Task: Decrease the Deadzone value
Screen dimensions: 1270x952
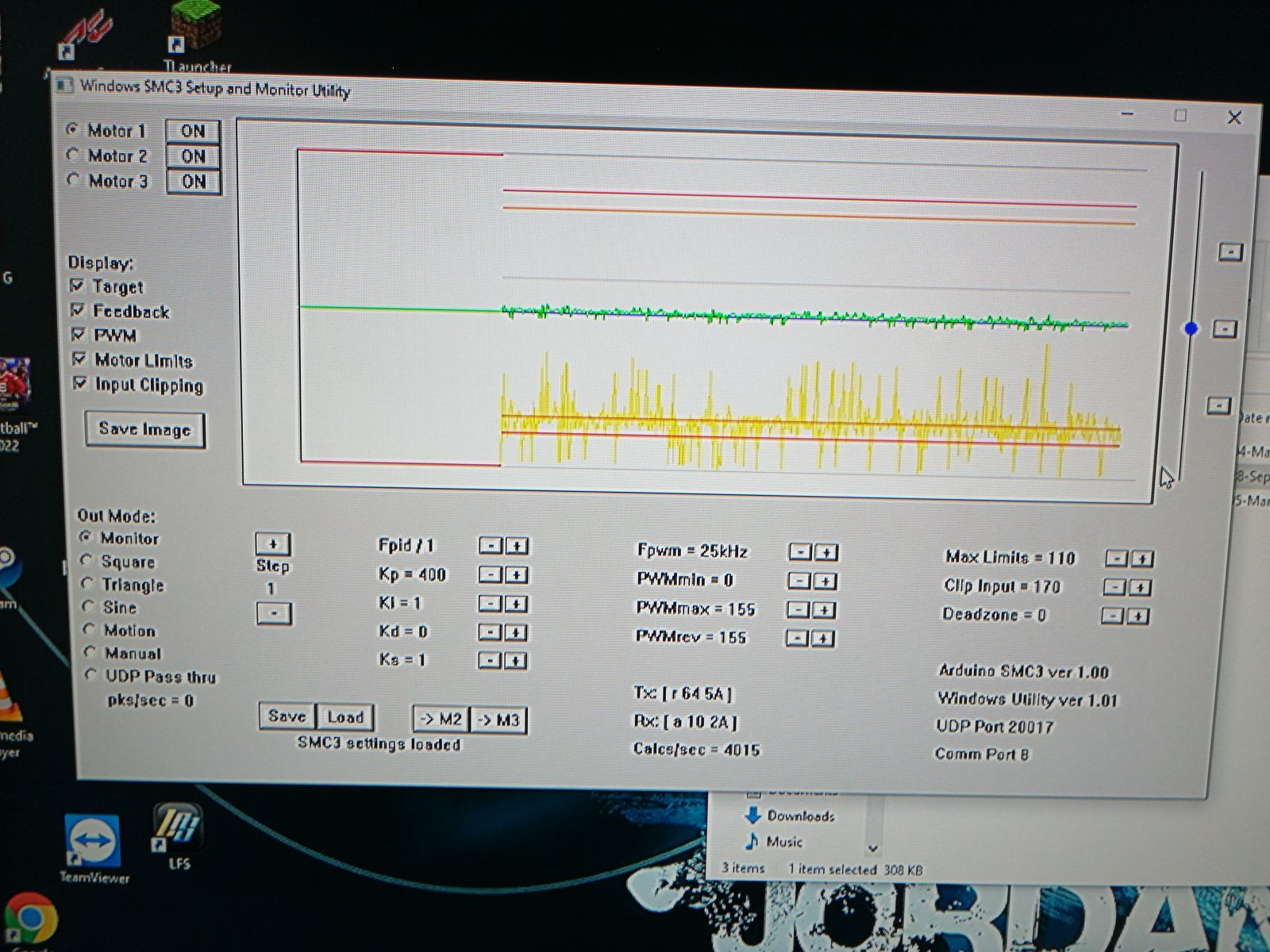Action: pyautogui.click(x=1113, y=616)
